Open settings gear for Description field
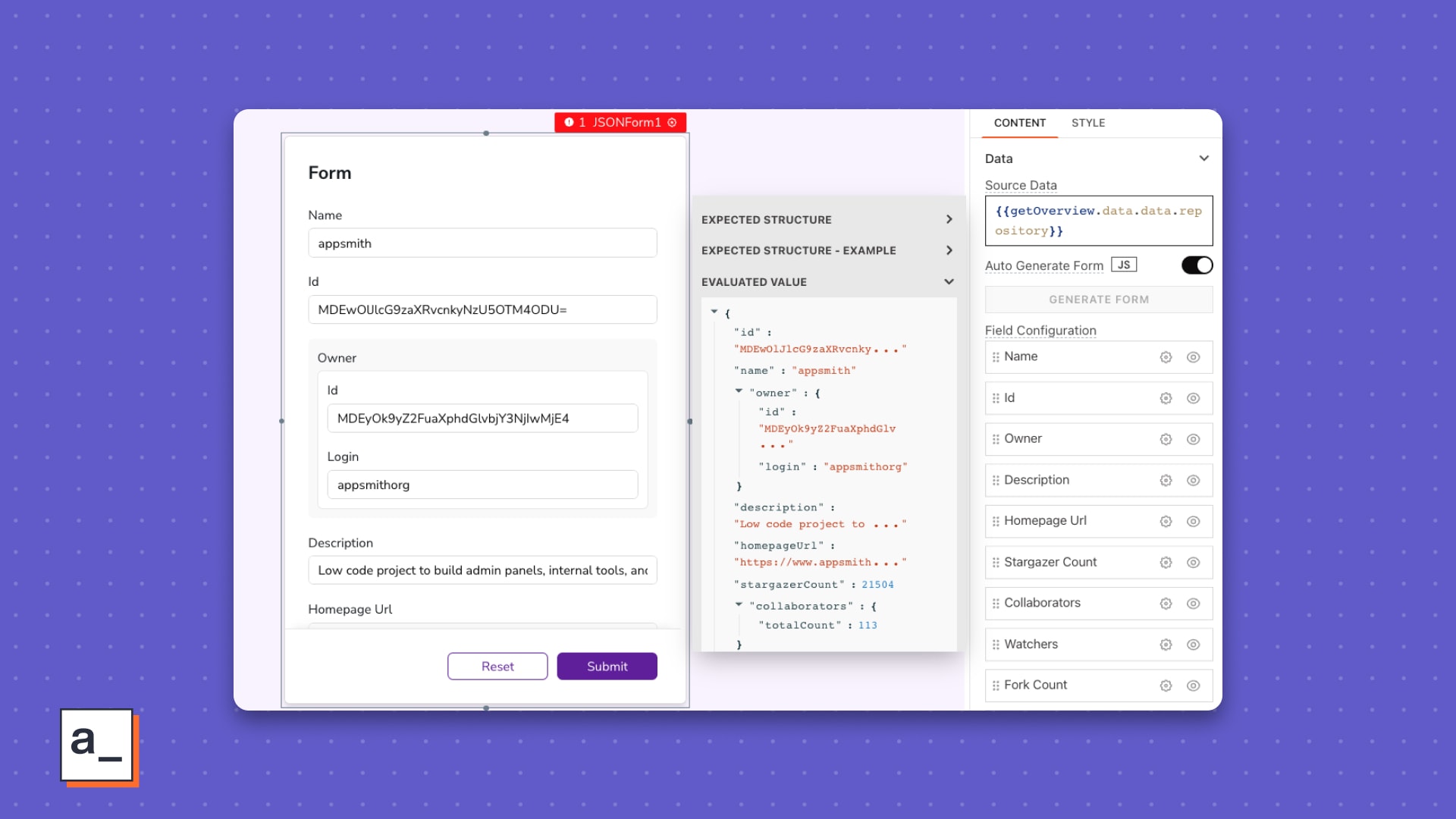This screenshot has width=1456, height=819. pos(1166,480)
